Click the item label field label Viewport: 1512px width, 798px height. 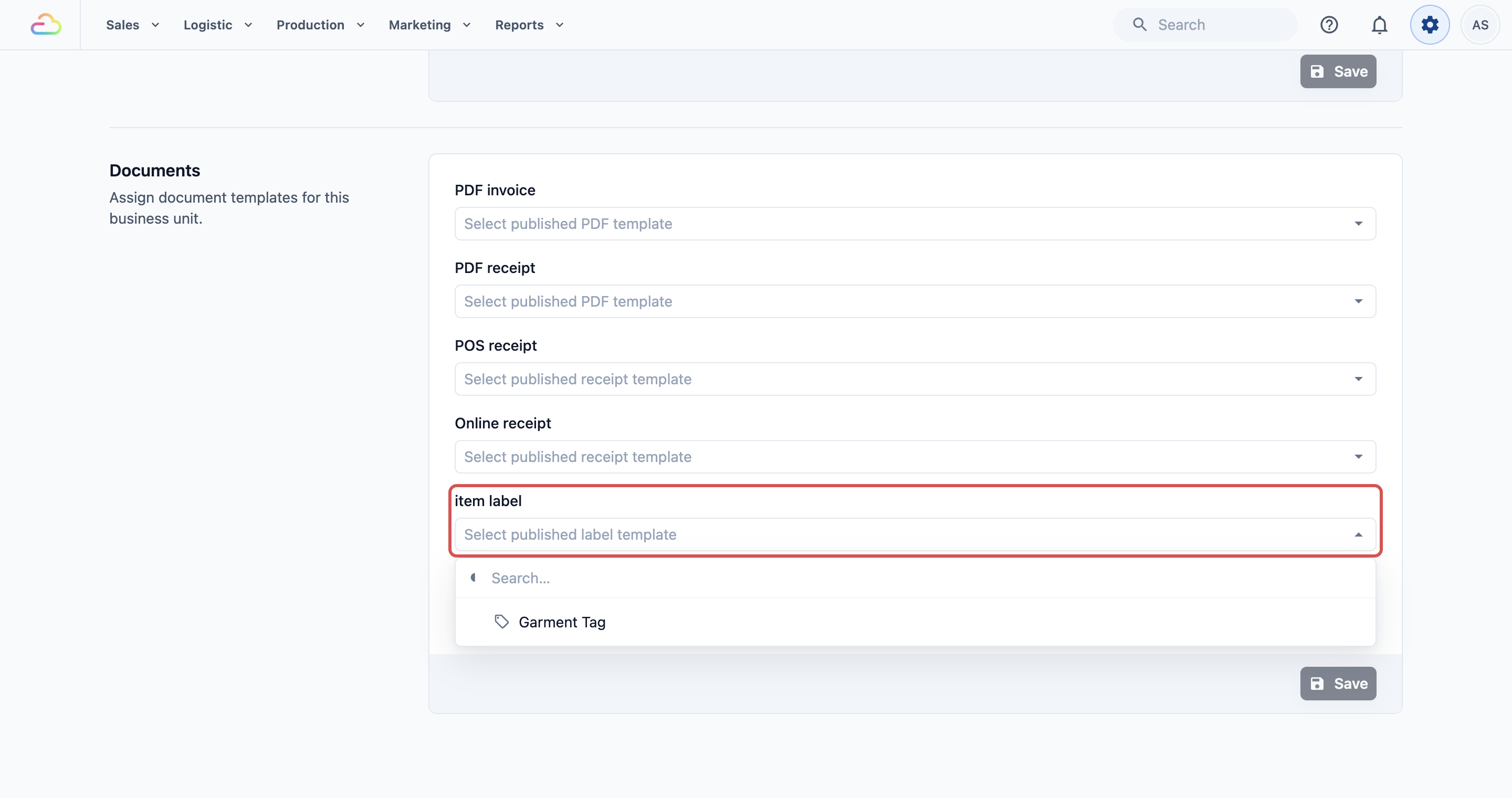488,500
